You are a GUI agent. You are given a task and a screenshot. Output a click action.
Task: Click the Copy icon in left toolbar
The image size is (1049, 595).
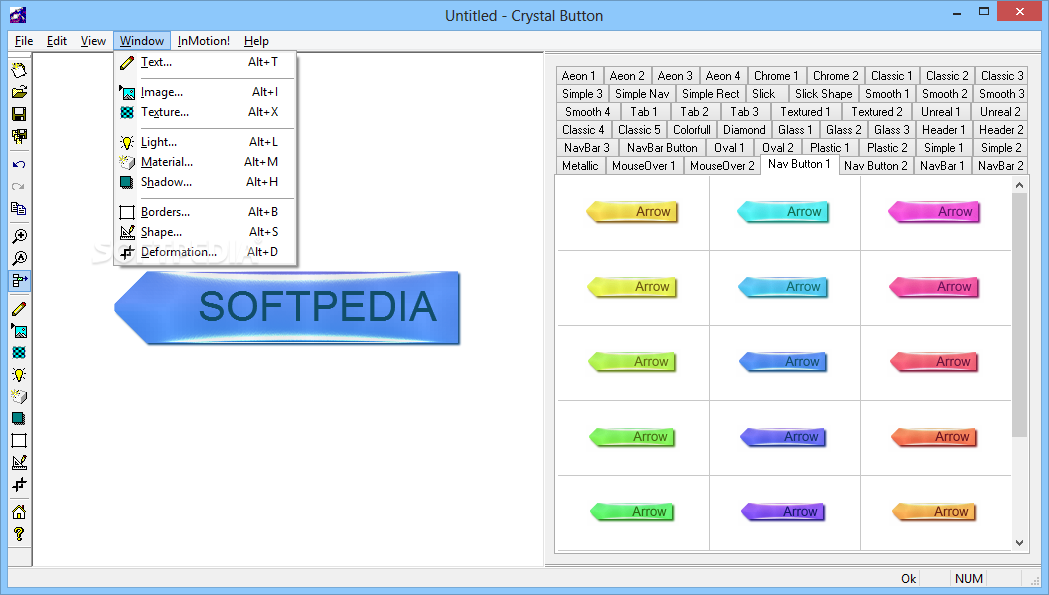click(19, 209)
